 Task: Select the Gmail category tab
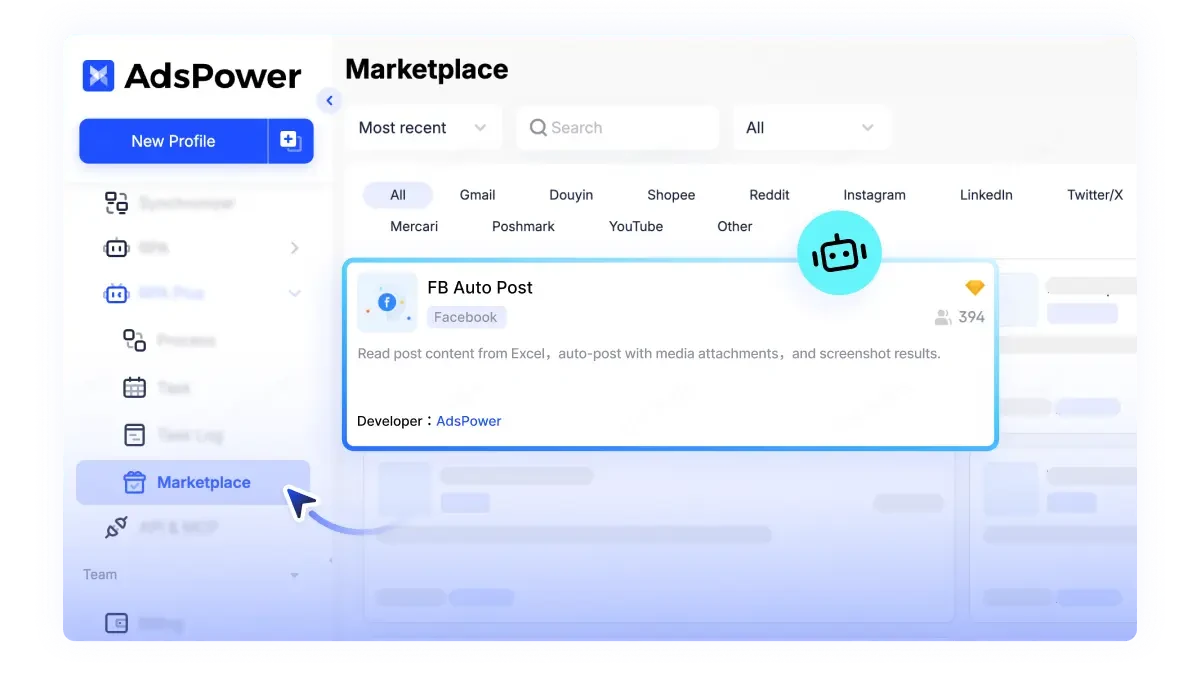click(x=478, y=195)
